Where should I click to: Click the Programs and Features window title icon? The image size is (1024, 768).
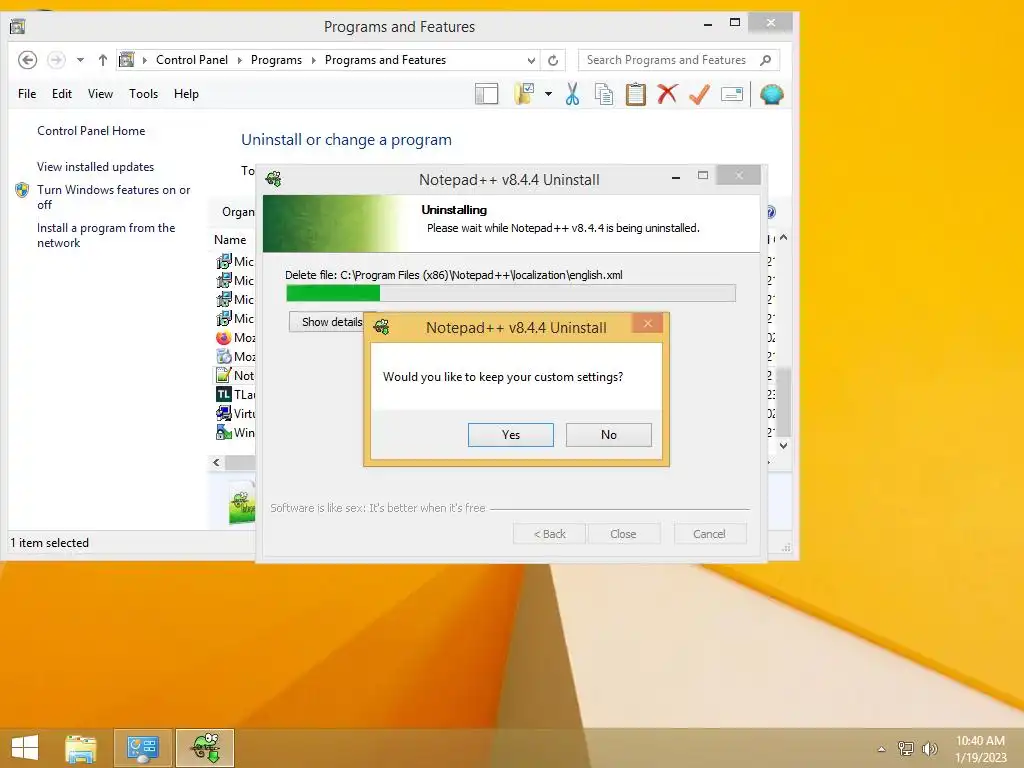(18, 26)
